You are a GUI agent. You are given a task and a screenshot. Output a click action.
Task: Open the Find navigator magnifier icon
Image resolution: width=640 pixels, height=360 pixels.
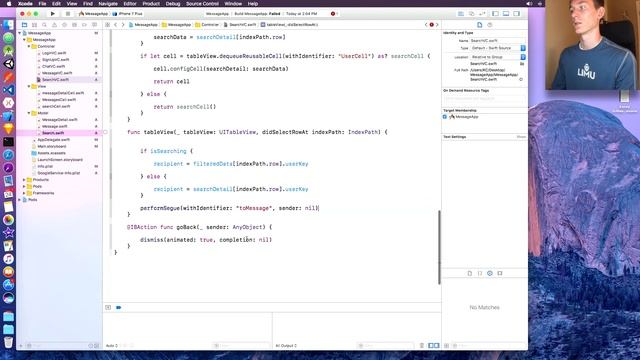44,25
